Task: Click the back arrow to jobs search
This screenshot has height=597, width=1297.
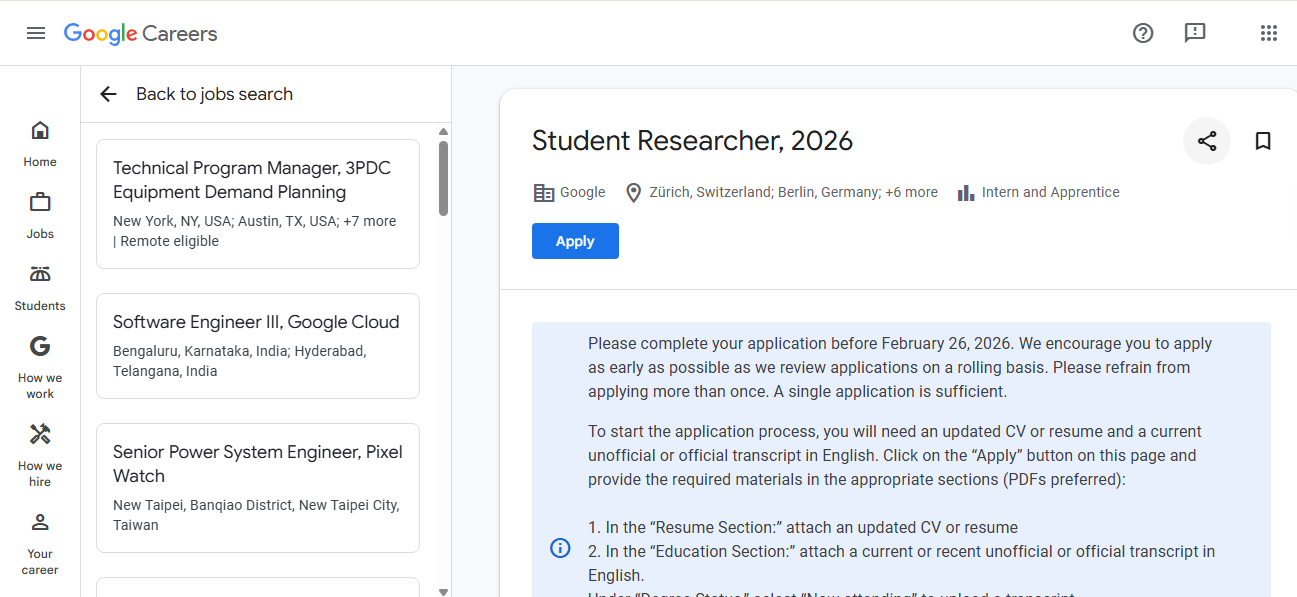Action: [108, 93]
